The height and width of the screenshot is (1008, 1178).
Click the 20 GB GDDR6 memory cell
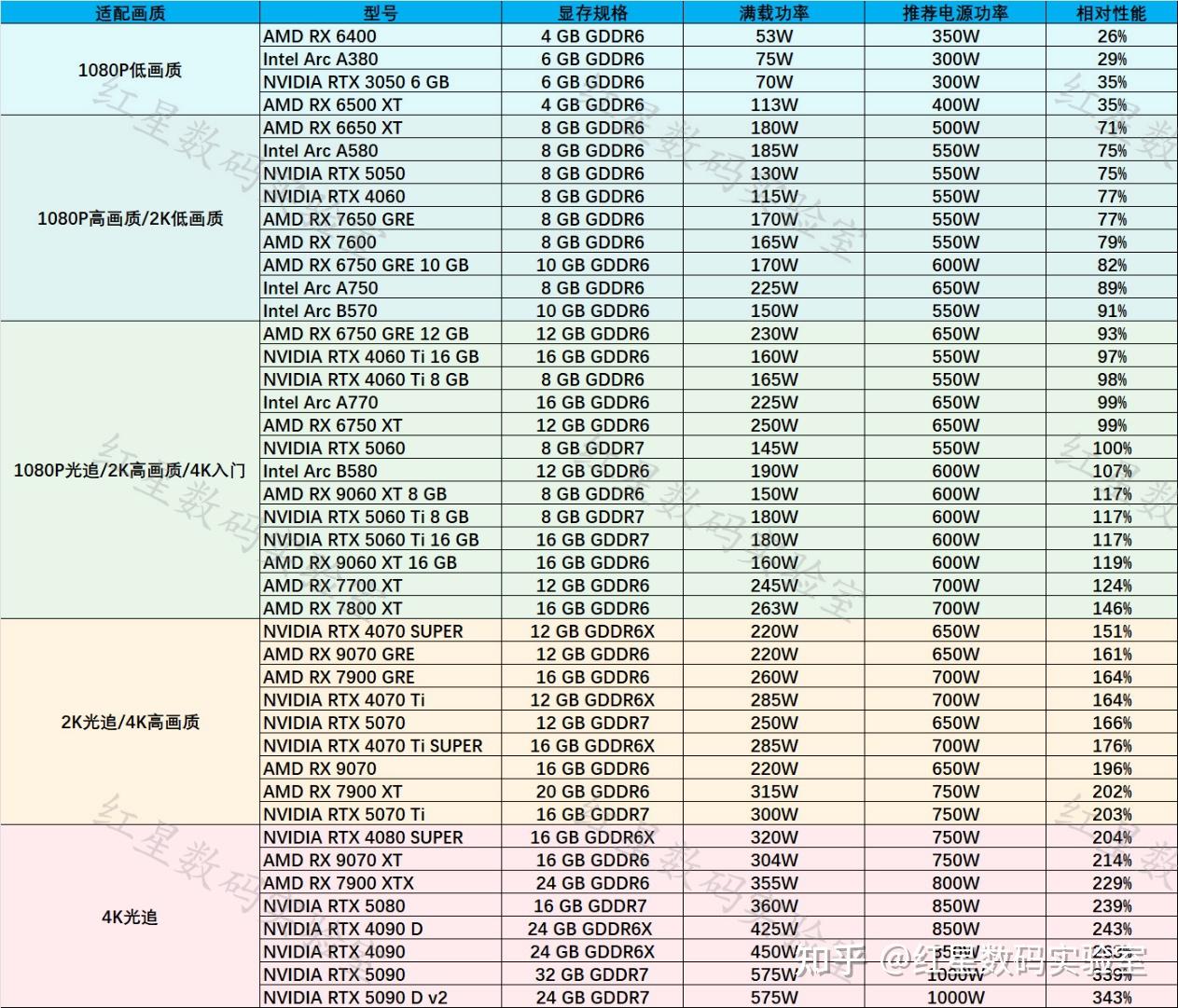click(592, 792)
